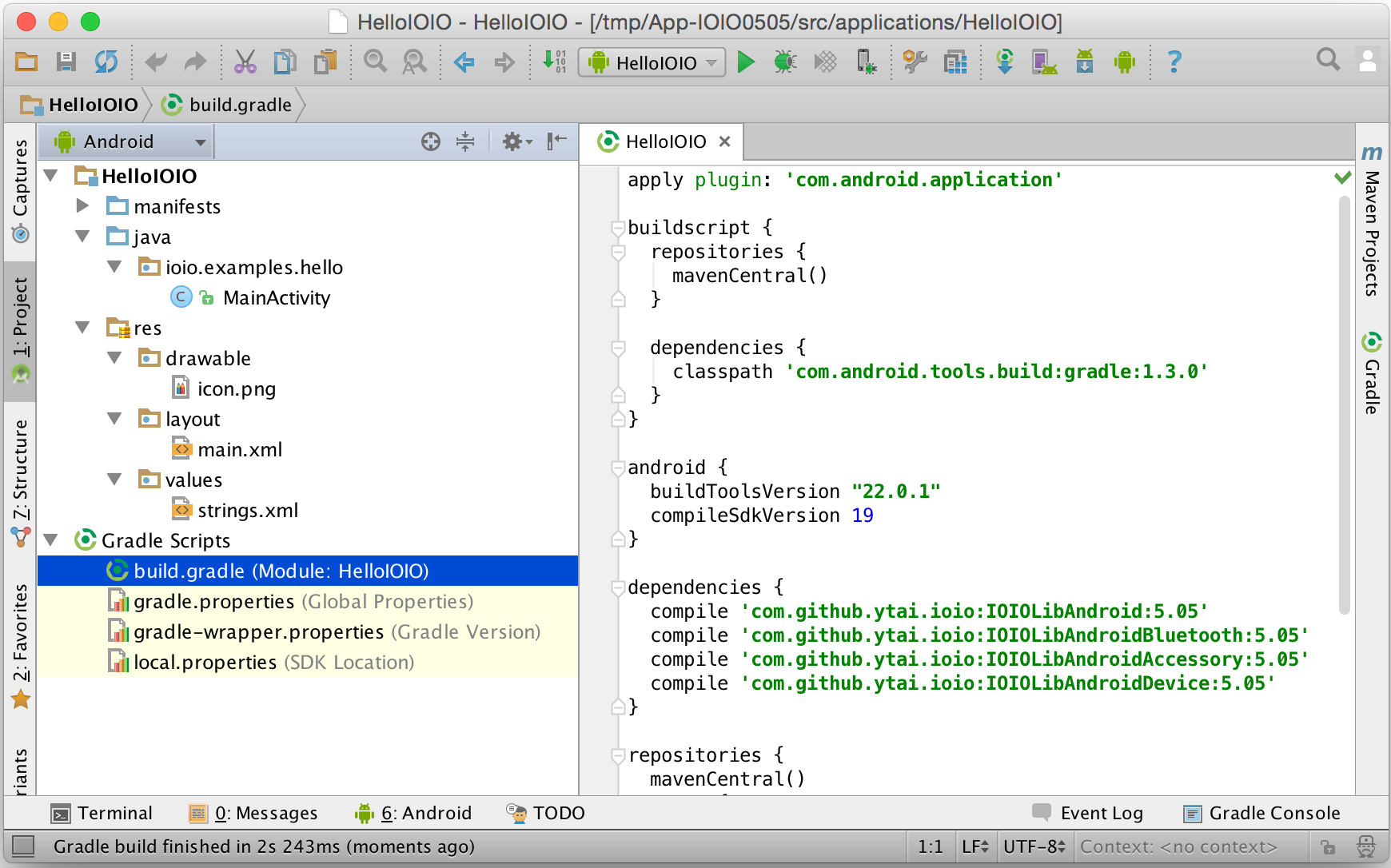Open Android Device Monitor
The width and height of the screenshot is (1391, 868).
(1126, 62)
